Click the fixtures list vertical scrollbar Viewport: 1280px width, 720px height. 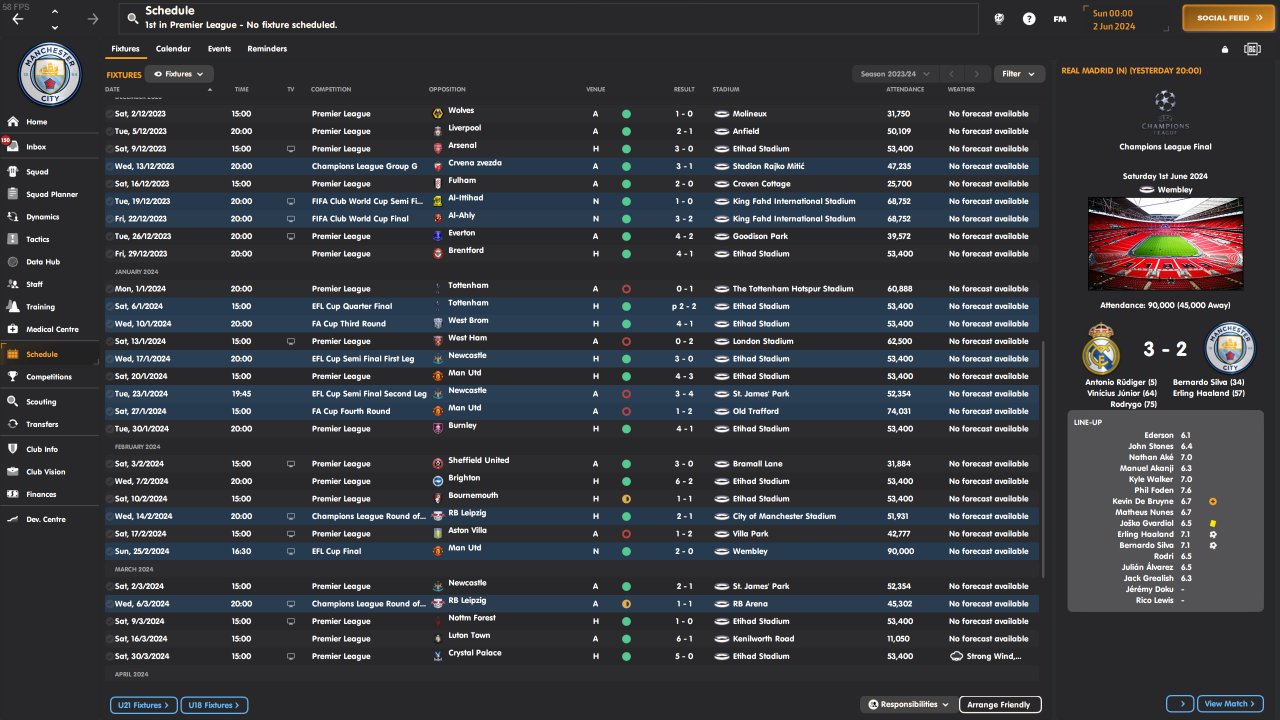click(1043, 460)
